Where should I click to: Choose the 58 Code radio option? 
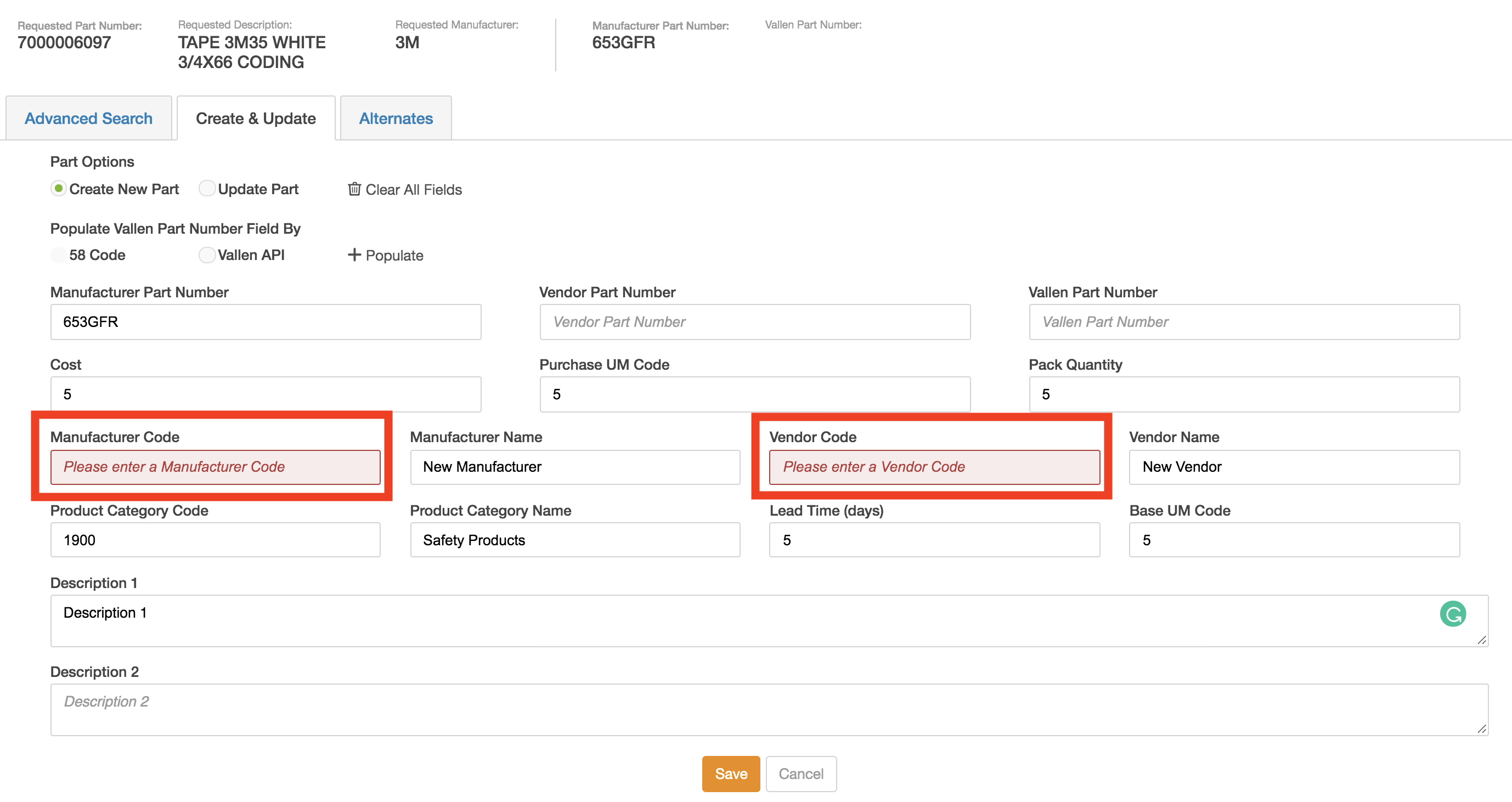click(x=58, y=255)
